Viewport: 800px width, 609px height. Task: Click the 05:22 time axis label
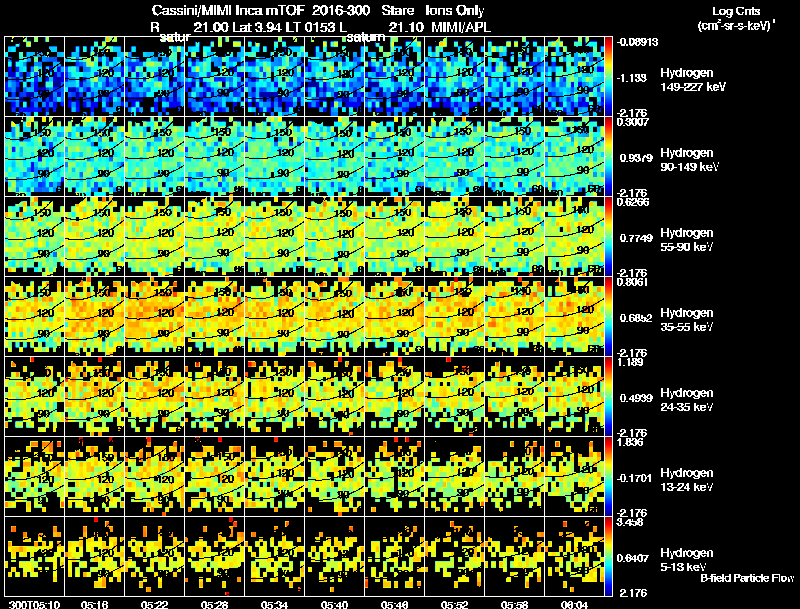pyautogui.click(x=154, y=604)
